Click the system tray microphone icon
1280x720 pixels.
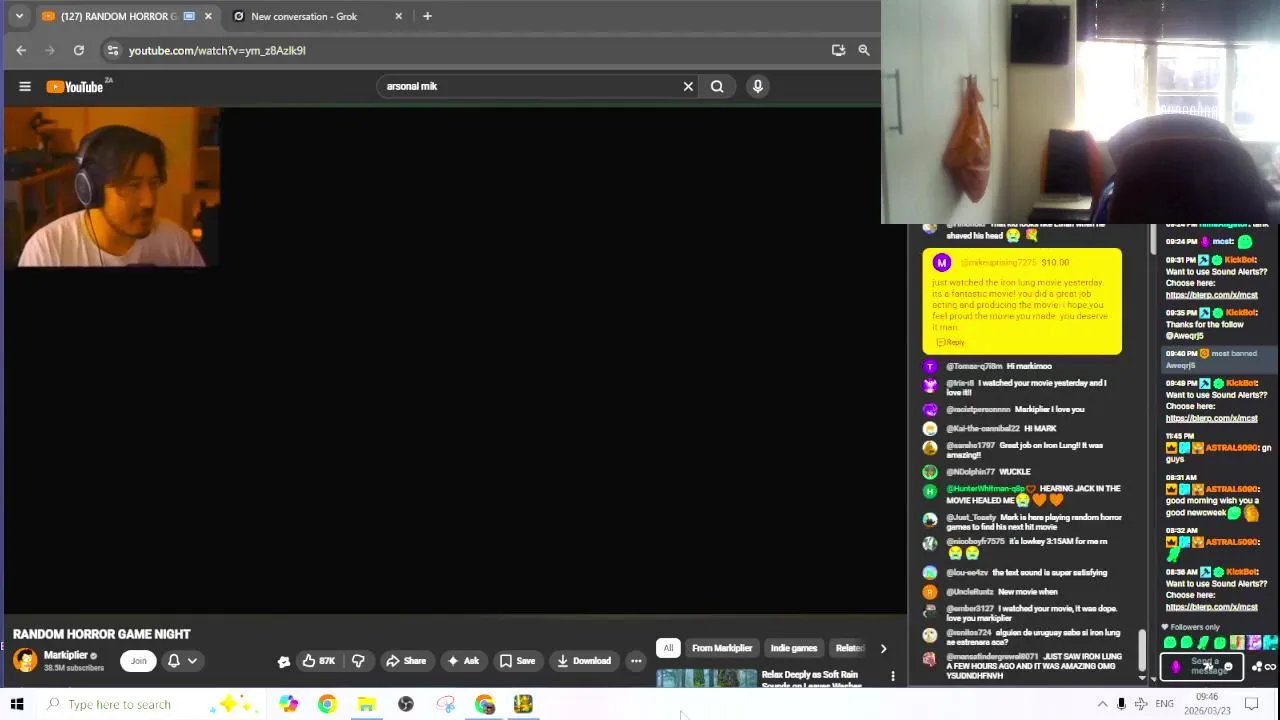pyautogui.click(x=1121, y=704)
